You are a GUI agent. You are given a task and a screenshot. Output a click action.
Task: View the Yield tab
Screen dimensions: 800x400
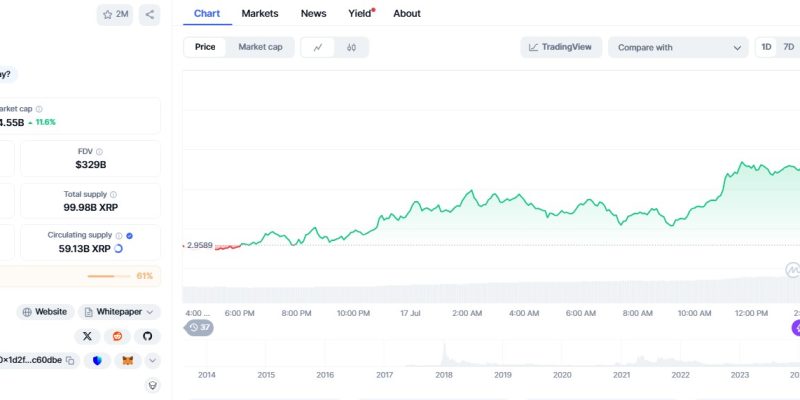361,14
